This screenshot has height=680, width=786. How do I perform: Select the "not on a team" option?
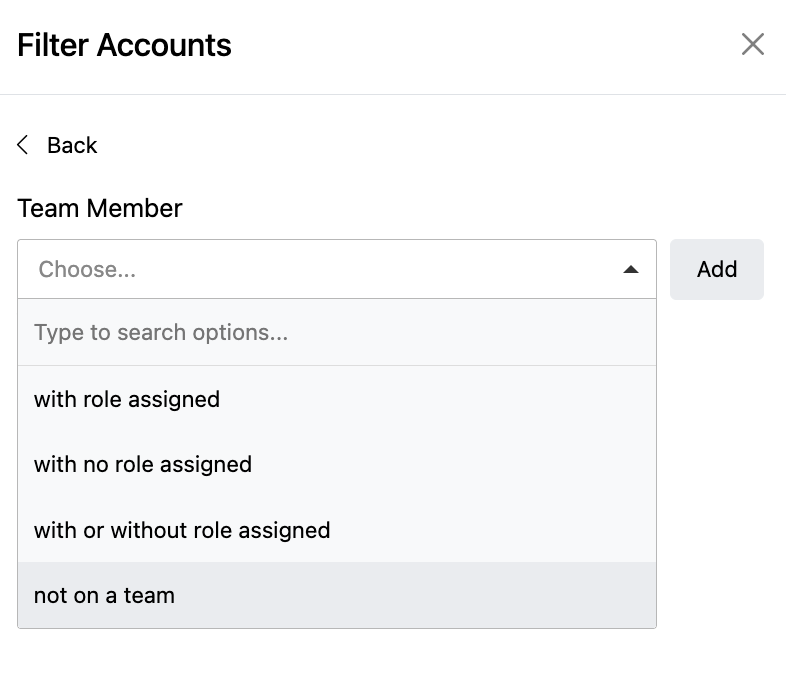[104, 595]
